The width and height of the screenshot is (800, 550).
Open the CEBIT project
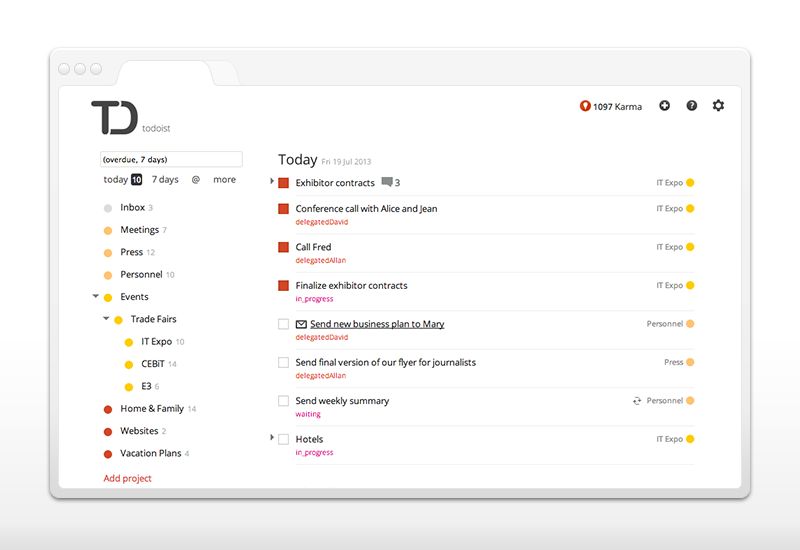pyautogui.click(x=153, y=364)
